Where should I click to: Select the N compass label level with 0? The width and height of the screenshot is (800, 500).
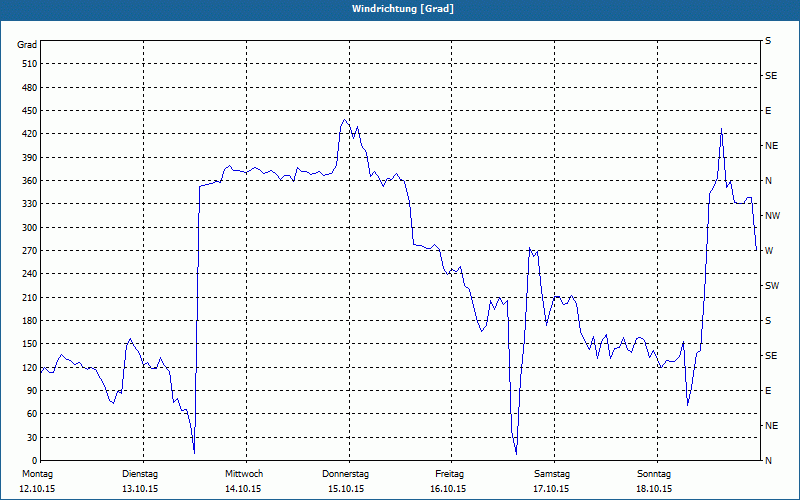(x=769, y=461)
